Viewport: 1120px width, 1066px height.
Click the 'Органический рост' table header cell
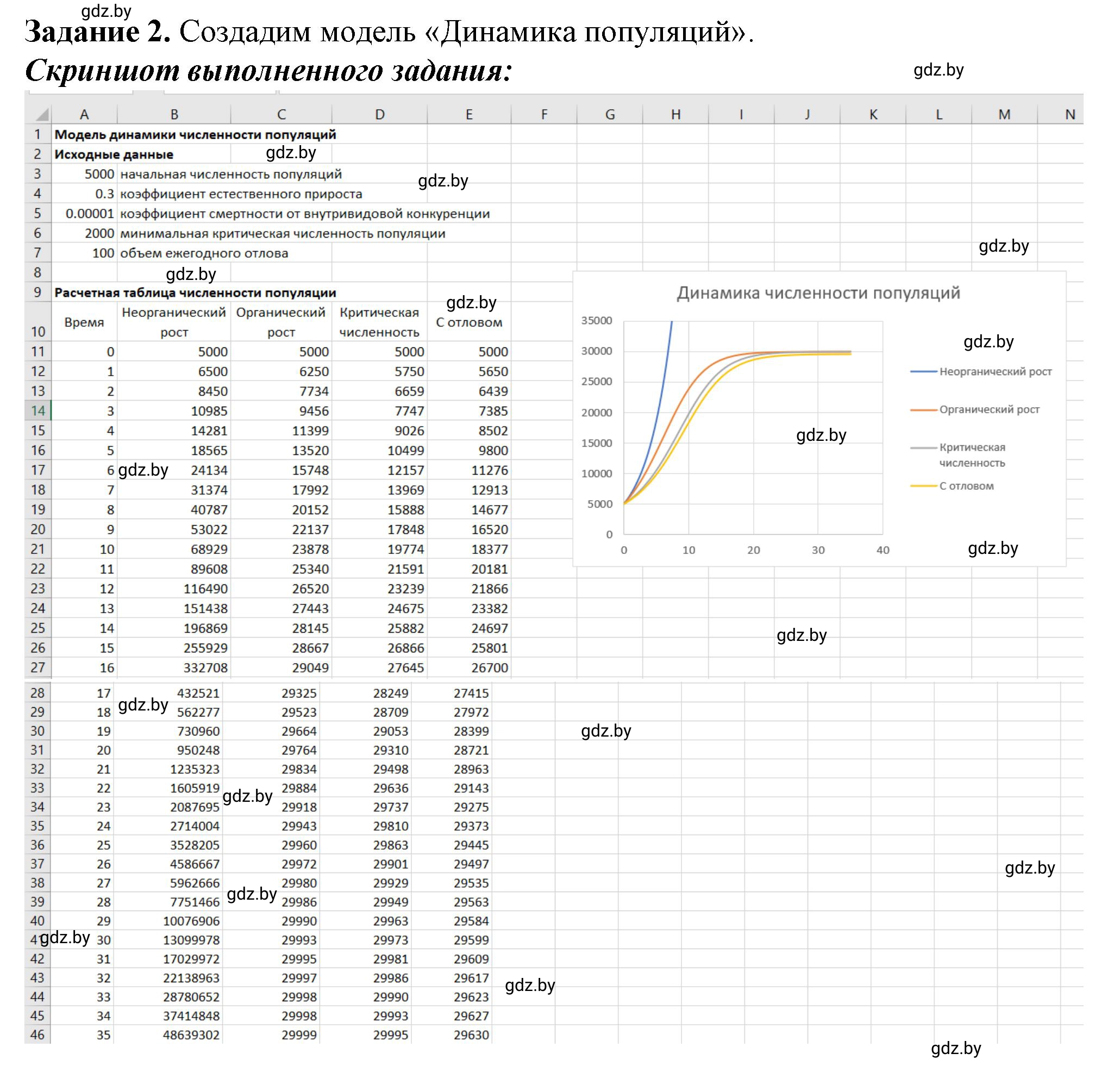click(x=281, y=322)
